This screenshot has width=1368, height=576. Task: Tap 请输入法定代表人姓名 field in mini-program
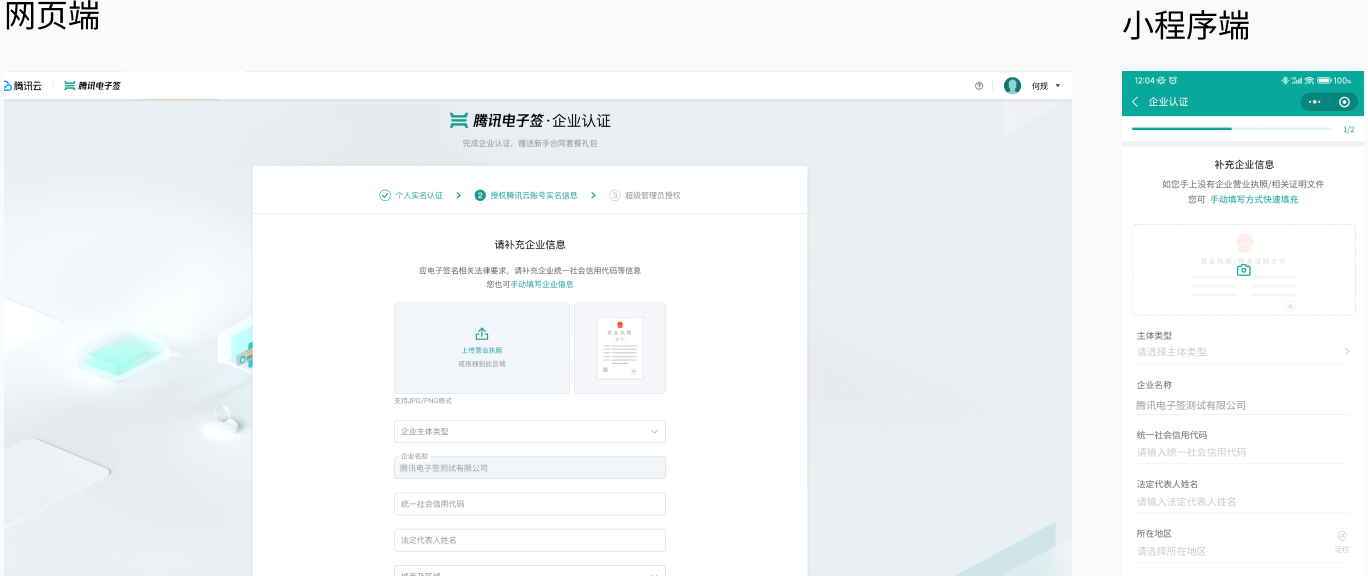1243,501
